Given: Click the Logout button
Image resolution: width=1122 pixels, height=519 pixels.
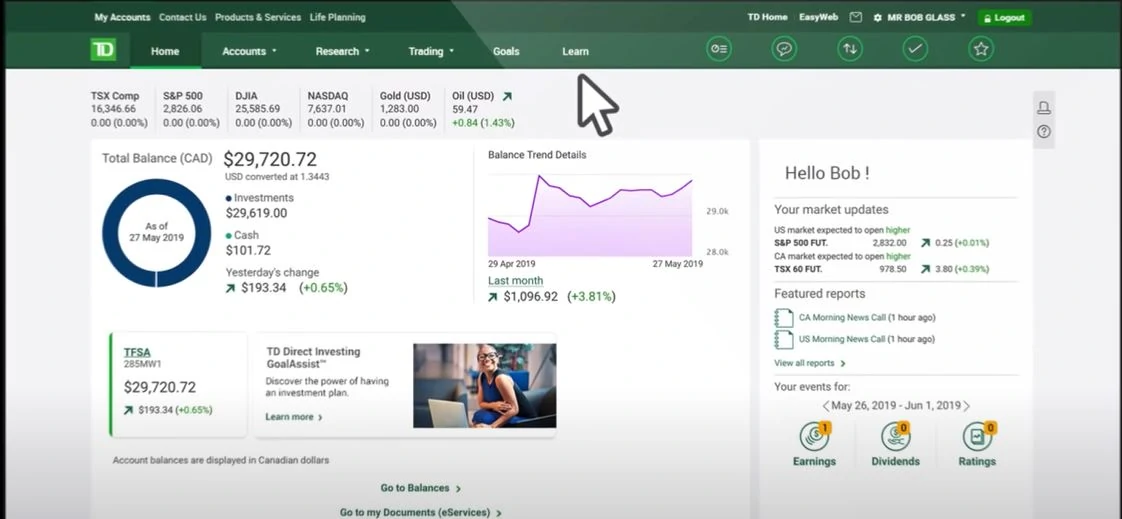Looking at the screenshot, I should click(1004, 17).
